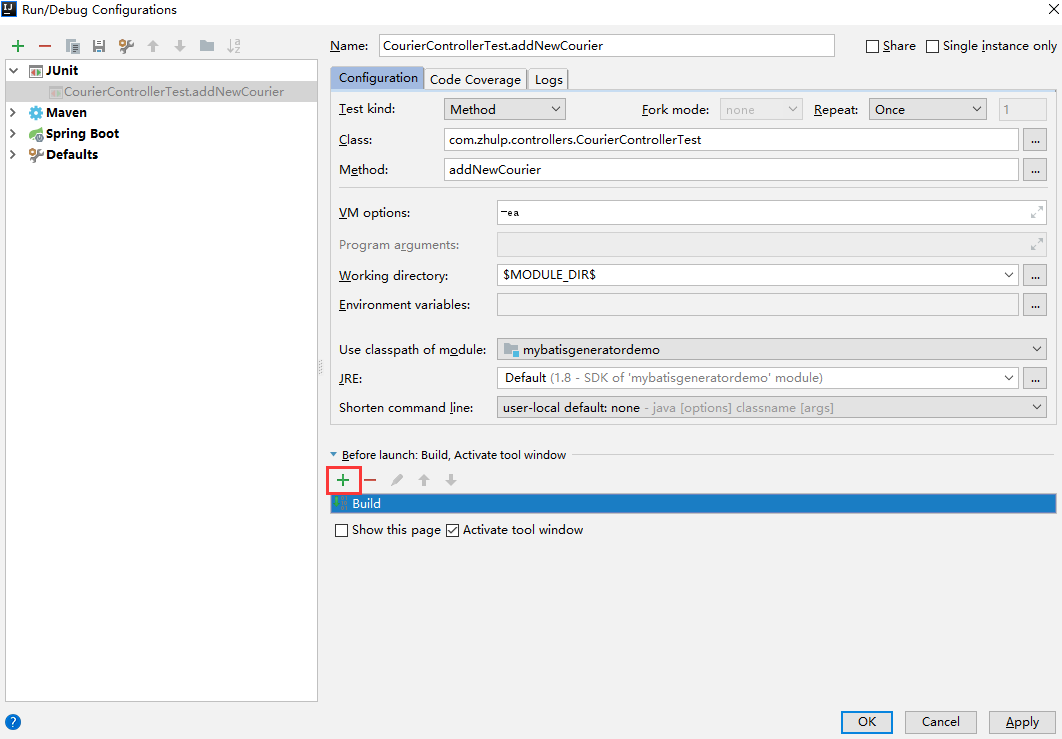
Task: Expand the Defaults tree node
Action: (13, 154)
